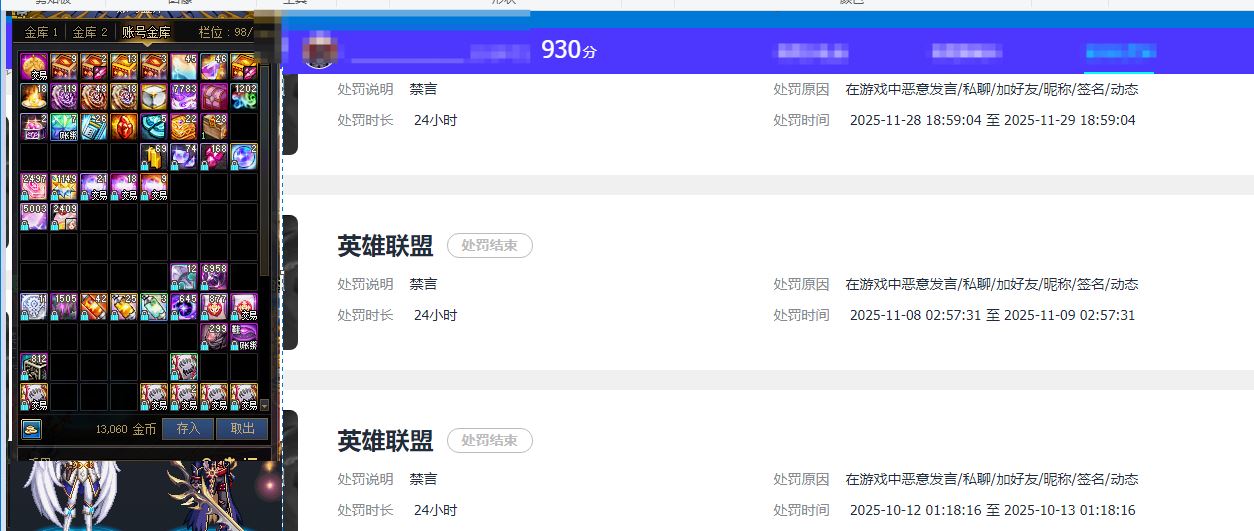This screenshot has height=531, width=1254.
Task: Click penalty time 2025-10-12 01:18:16 至 2025-10-13 01:18:16
Action: point(992,510)
